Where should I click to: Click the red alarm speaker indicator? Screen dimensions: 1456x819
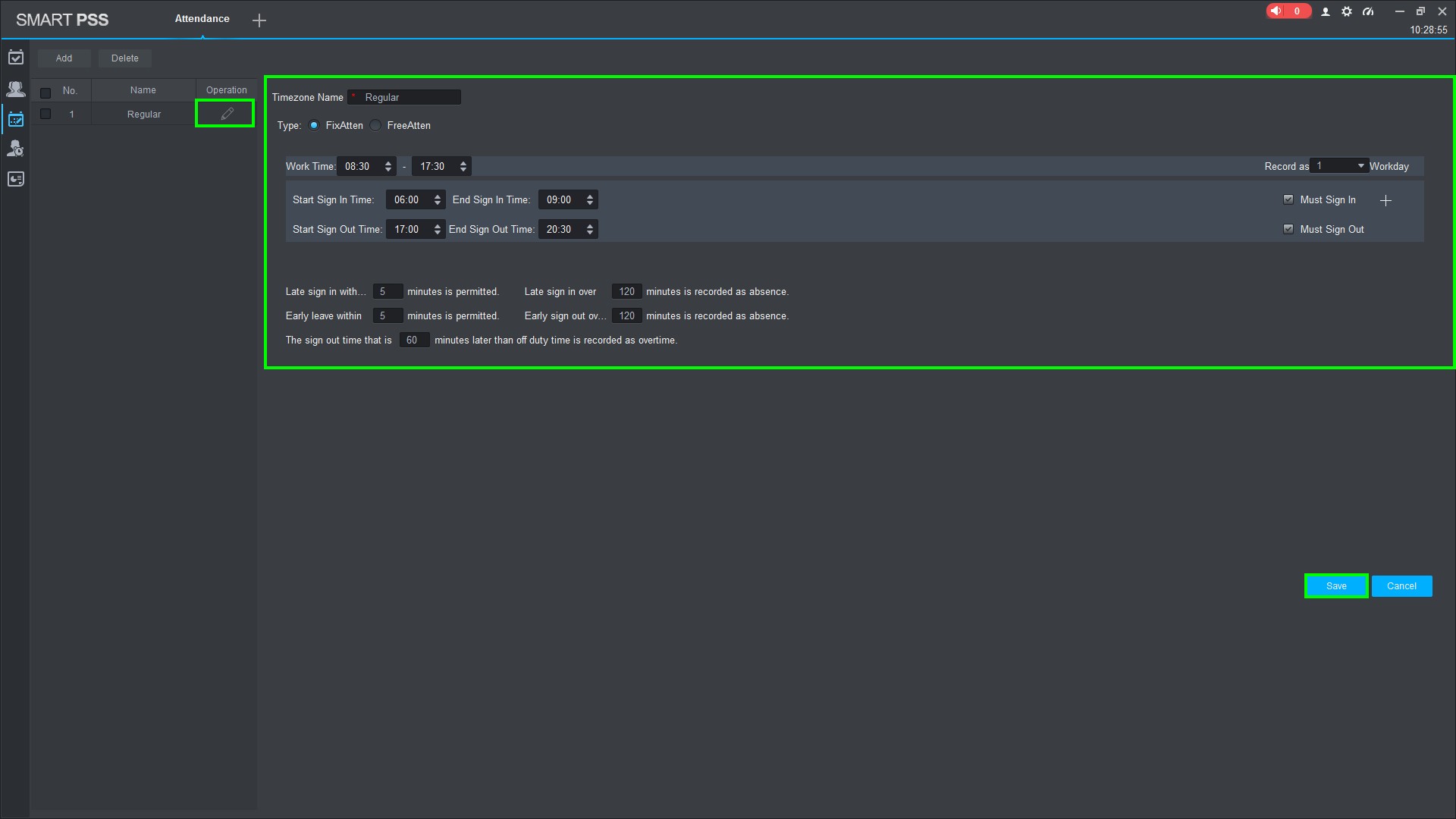[1287, 11]
